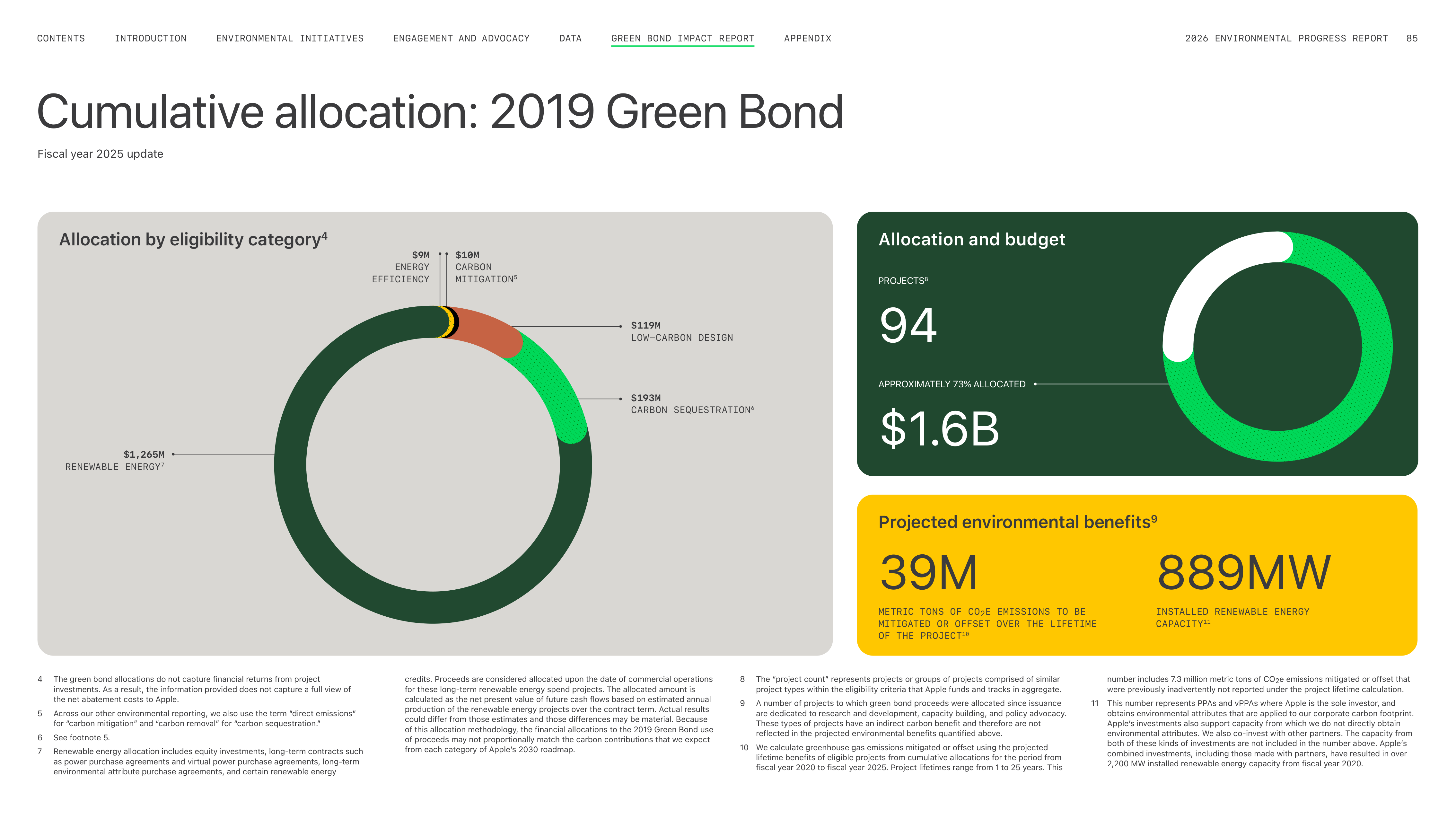Click footnote 6 See footnote 5
Image resolution: width=1456 pixels, height=819 pixels.
coord(74,738)
